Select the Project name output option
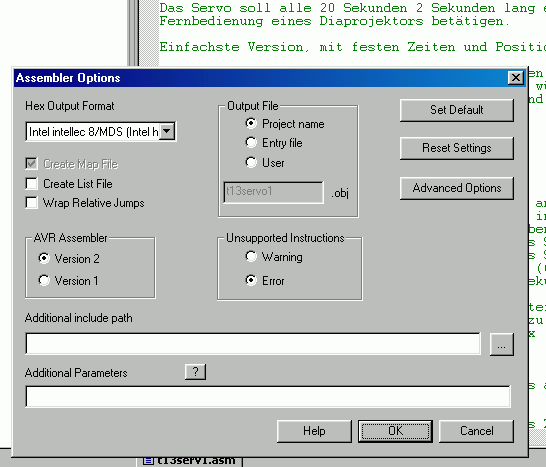The image size is (546, 467). coord(251,123)
